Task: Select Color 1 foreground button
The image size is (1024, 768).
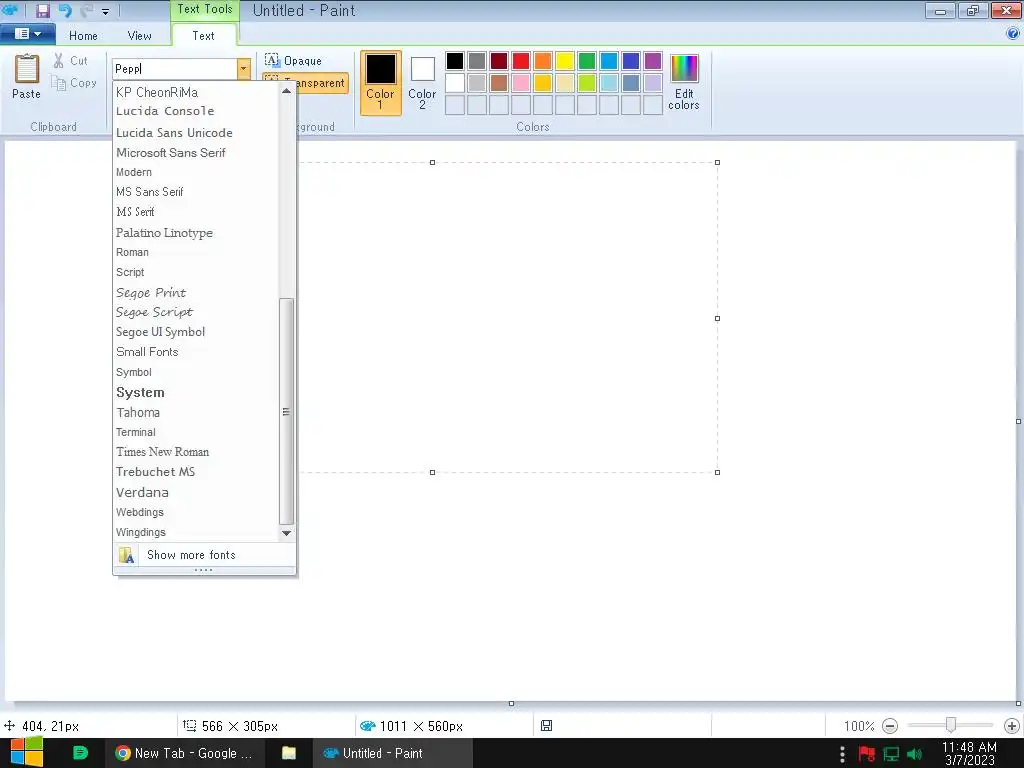Action: (x=380, y=82)
